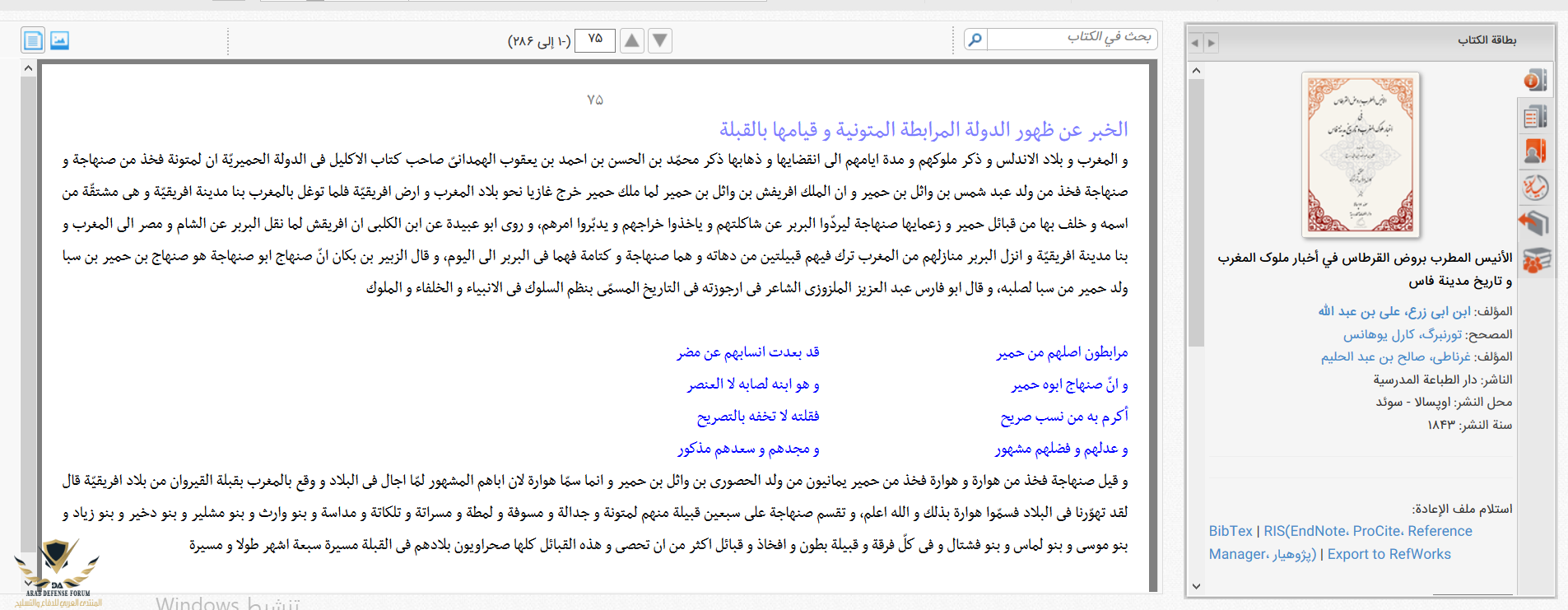Switch to text view mode icon

pos(33,40)
